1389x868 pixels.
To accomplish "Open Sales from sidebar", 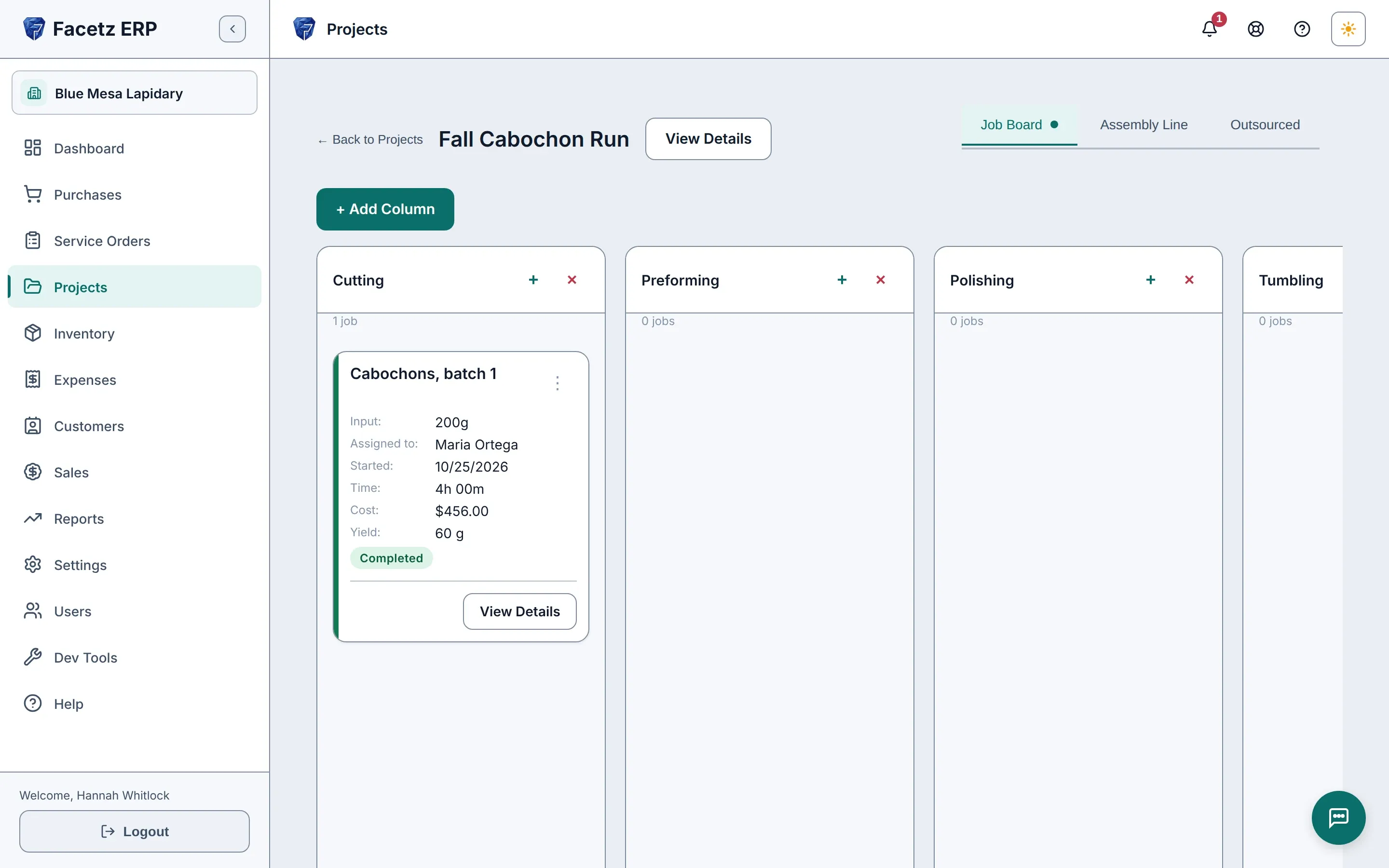I will click(134, 473).
